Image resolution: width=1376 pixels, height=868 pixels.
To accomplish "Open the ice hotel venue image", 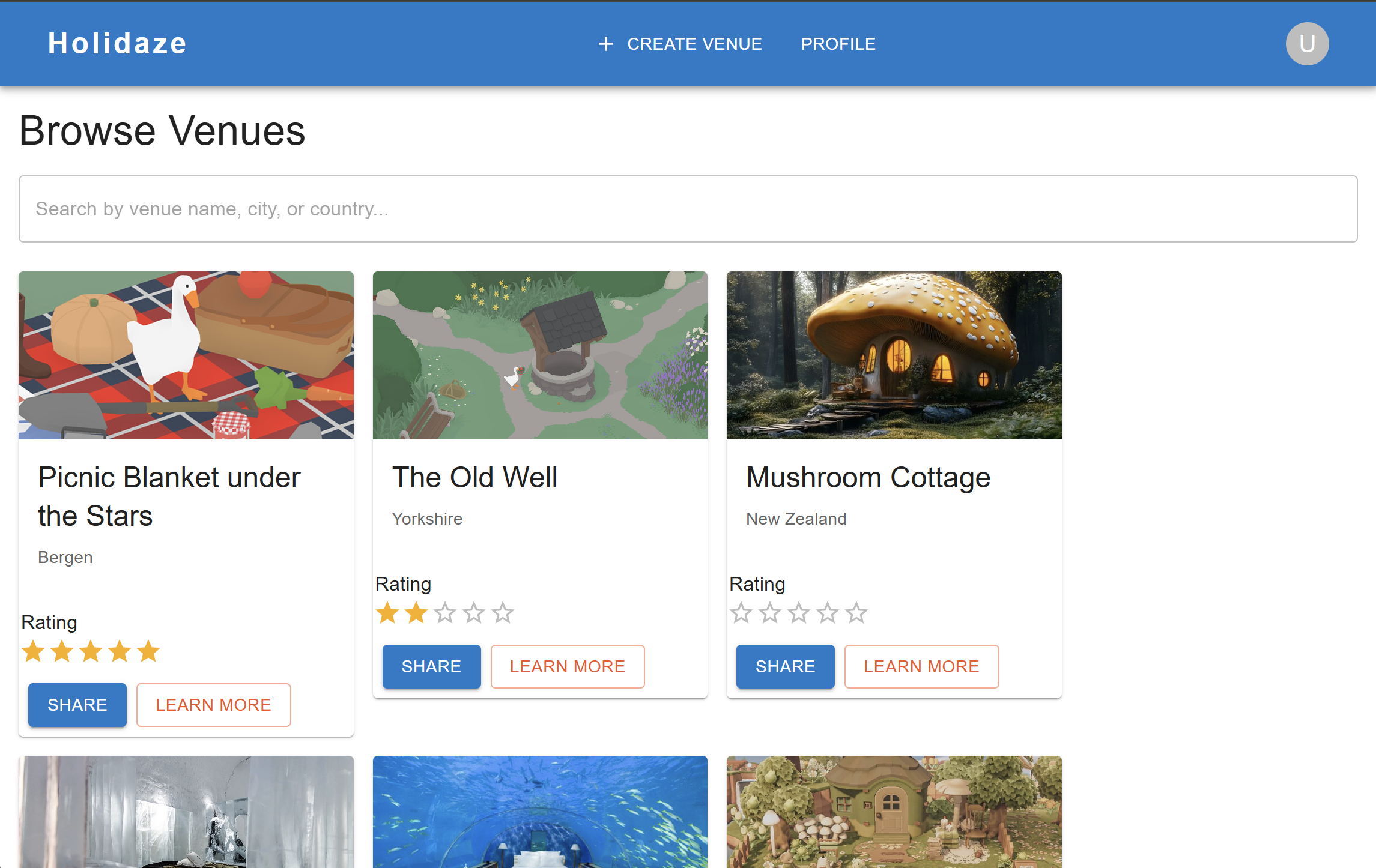I will pos(186,812).
